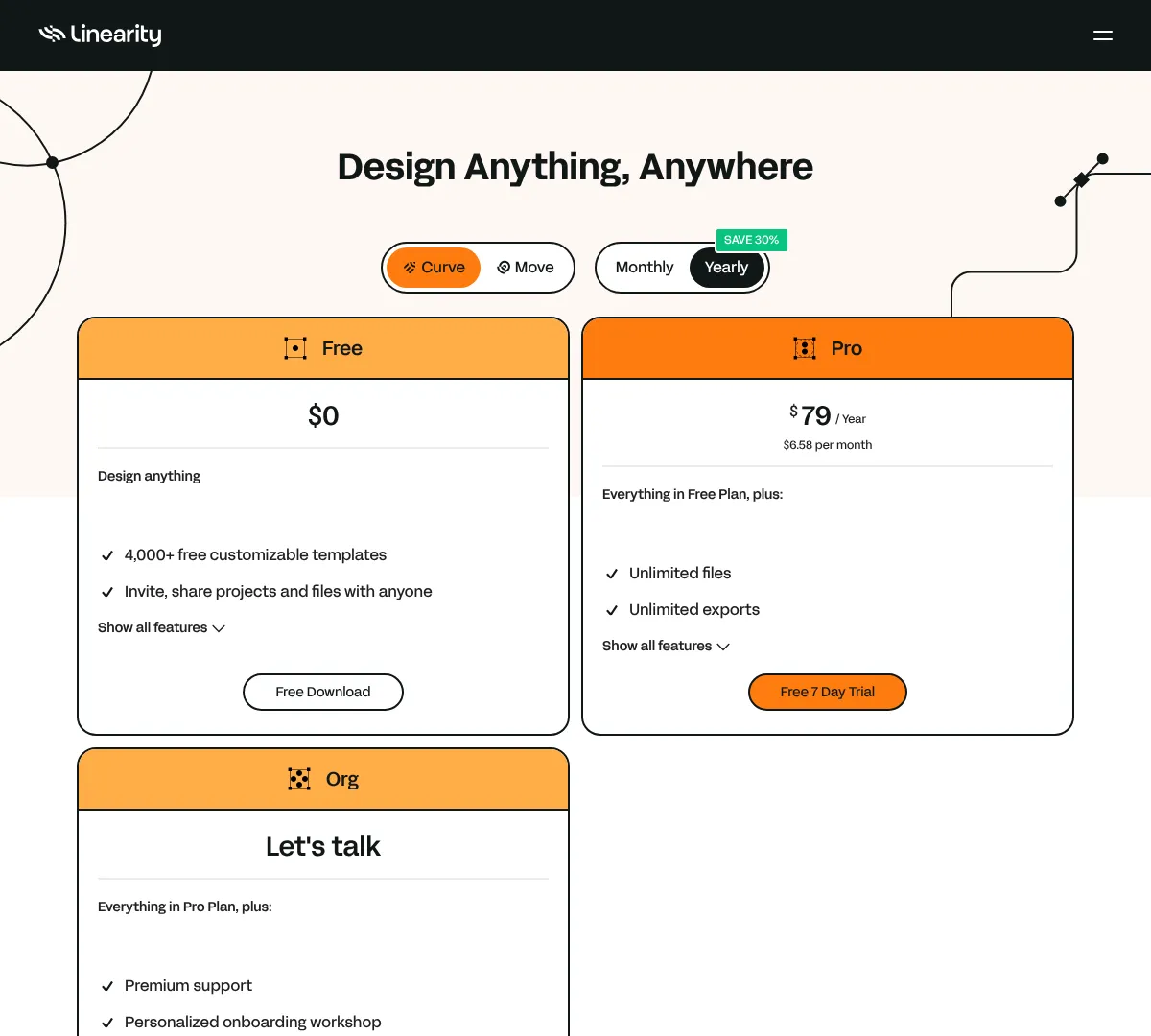Viewport: 1151px width, 1036px height.
Task: Click 'Everything in Free Plan, plus:' text
Action: pyautogui.click(x=693, y=494)
